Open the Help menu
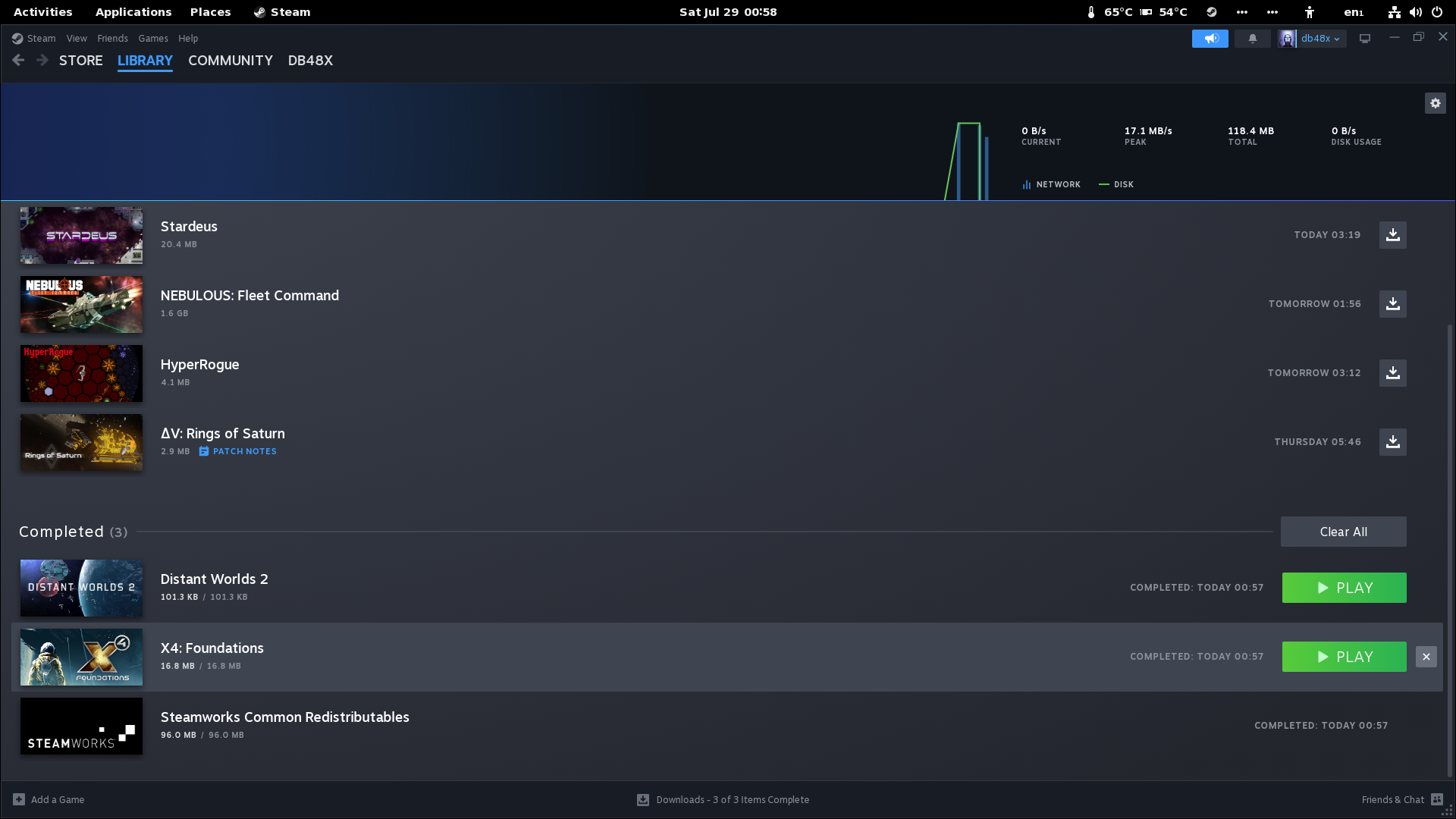Viewport: 1456px width, 819px height. coord(188,39)
